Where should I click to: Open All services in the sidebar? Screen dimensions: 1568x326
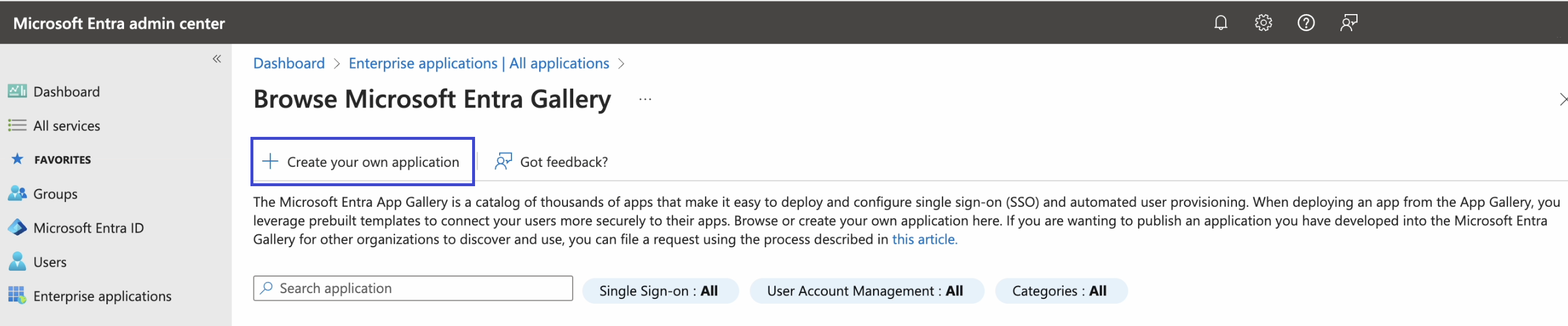[x=66, y=126]
